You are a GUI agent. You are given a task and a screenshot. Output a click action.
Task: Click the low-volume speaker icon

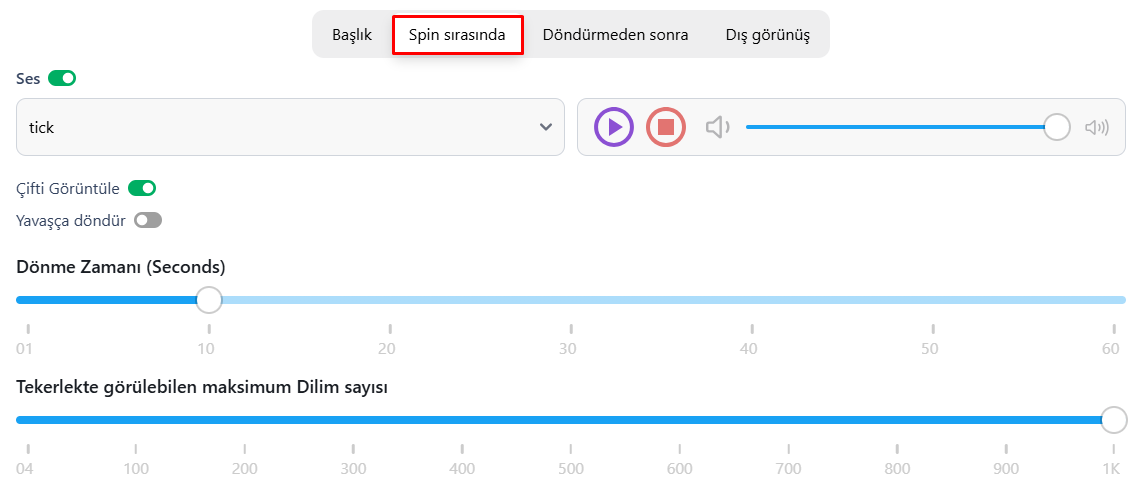point(717,128)
